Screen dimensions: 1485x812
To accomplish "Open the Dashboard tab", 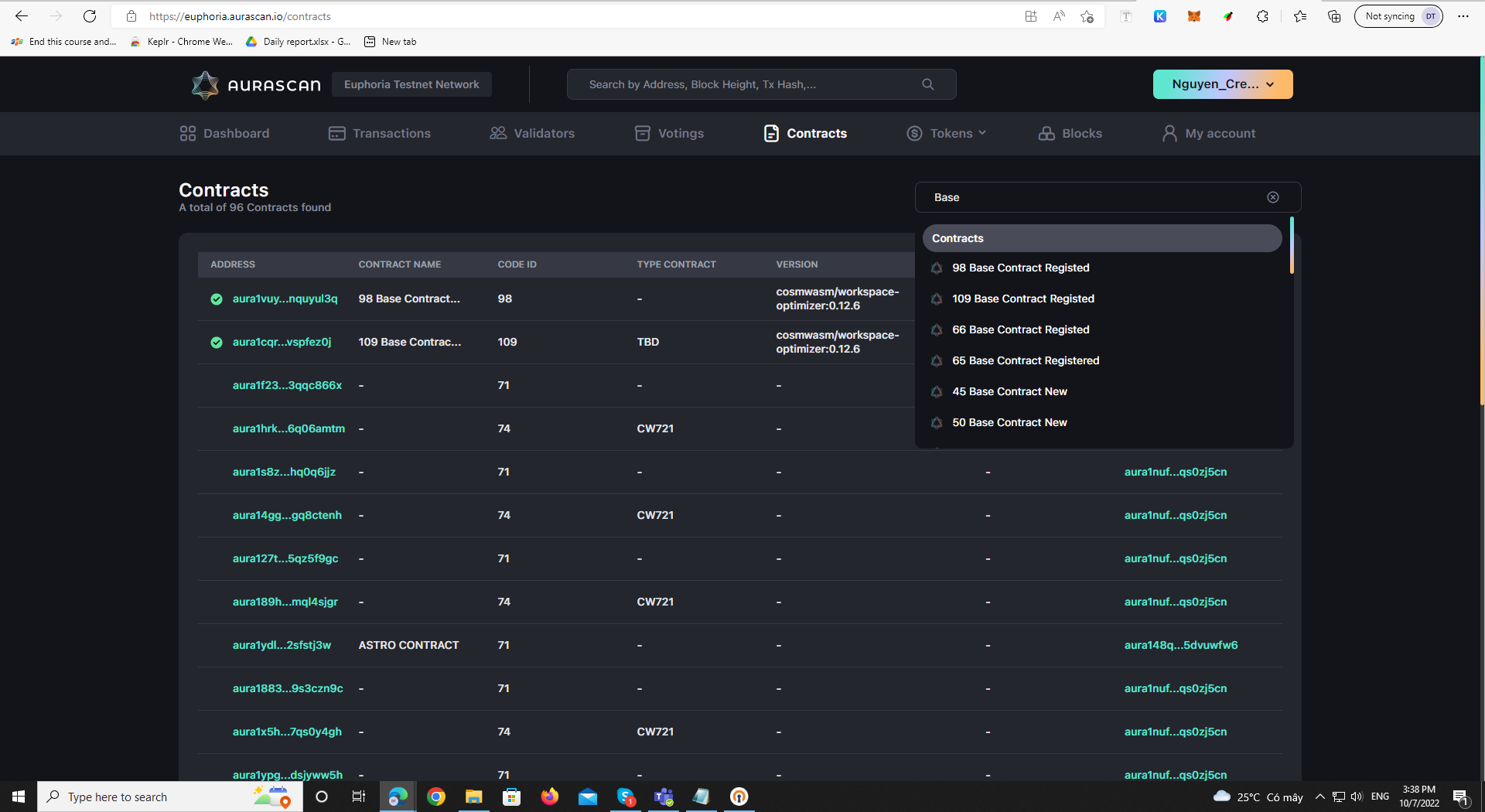I will (224, 133).
